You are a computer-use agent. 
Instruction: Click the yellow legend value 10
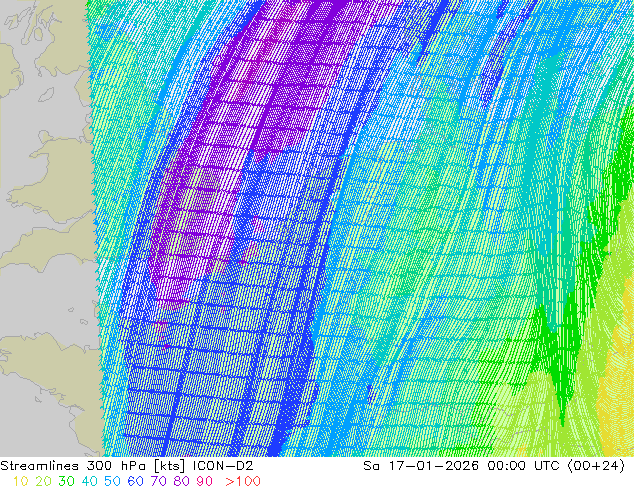[x=20, y=481]
